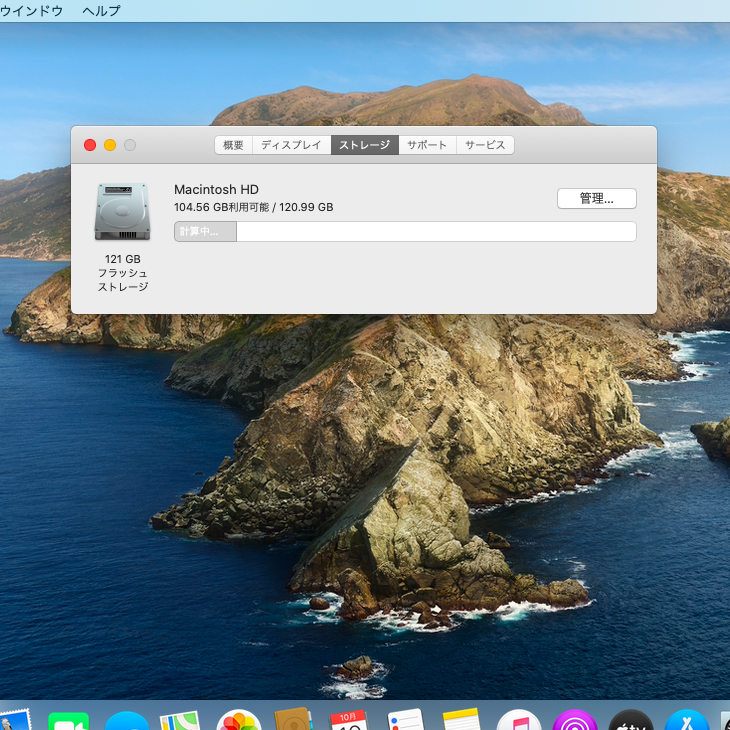730x730 pixels.
Task: Select the サポート tab
Action: 427,145
